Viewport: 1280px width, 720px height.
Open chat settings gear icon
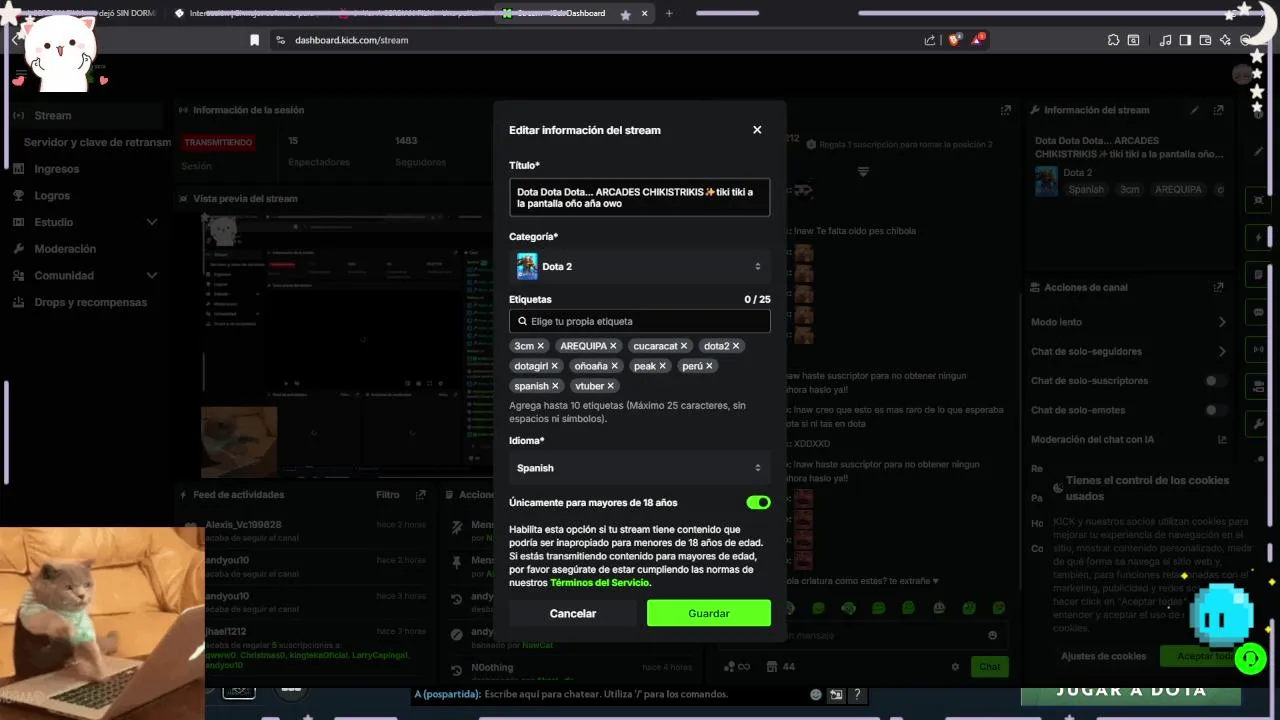(955, 667)
